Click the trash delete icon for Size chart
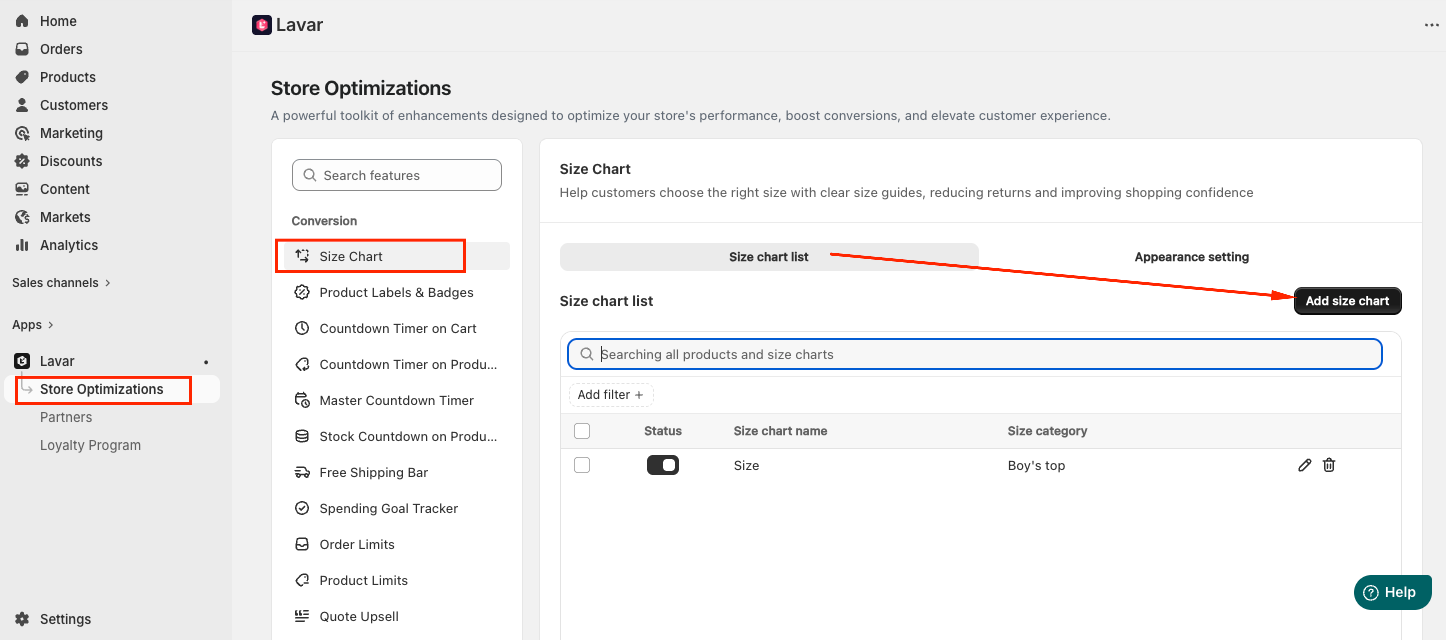This screenshot has width=1446, height=640. (x=1329, y=465)
